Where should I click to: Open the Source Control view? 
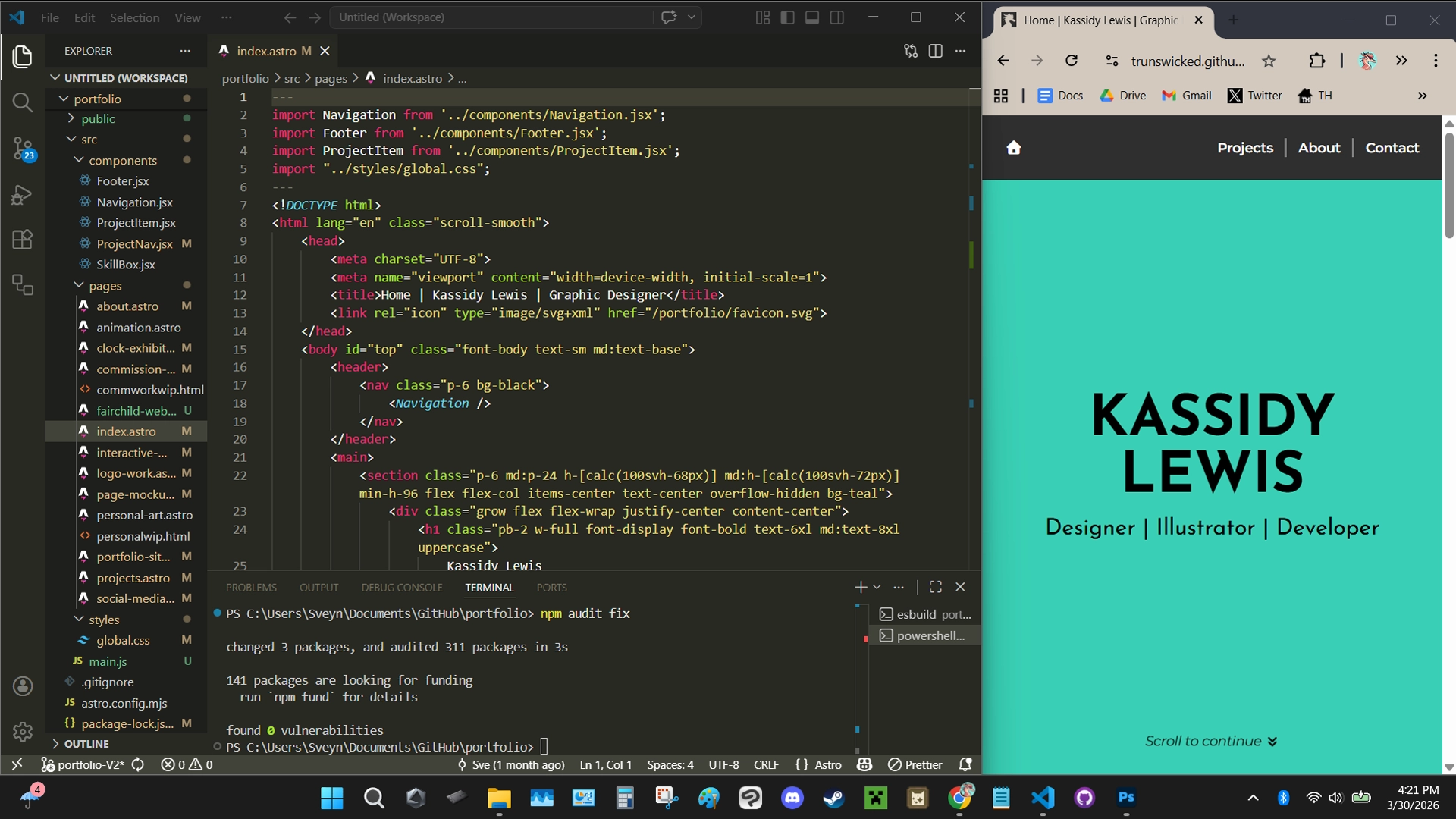coord(23,149)
